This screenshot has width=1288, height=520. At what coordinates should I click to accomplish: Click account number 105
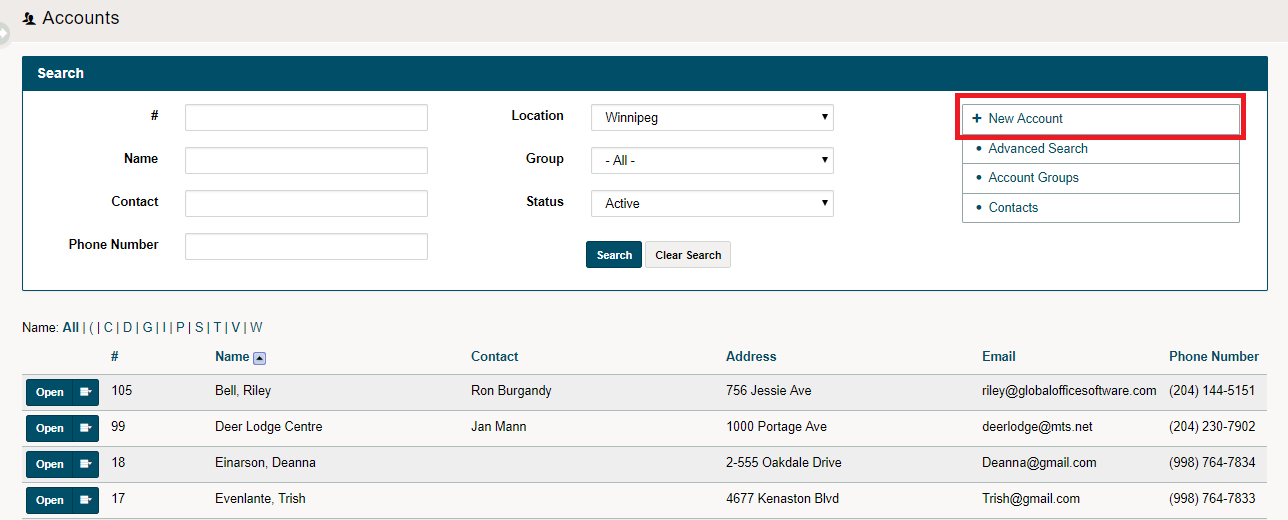point(122,391)
